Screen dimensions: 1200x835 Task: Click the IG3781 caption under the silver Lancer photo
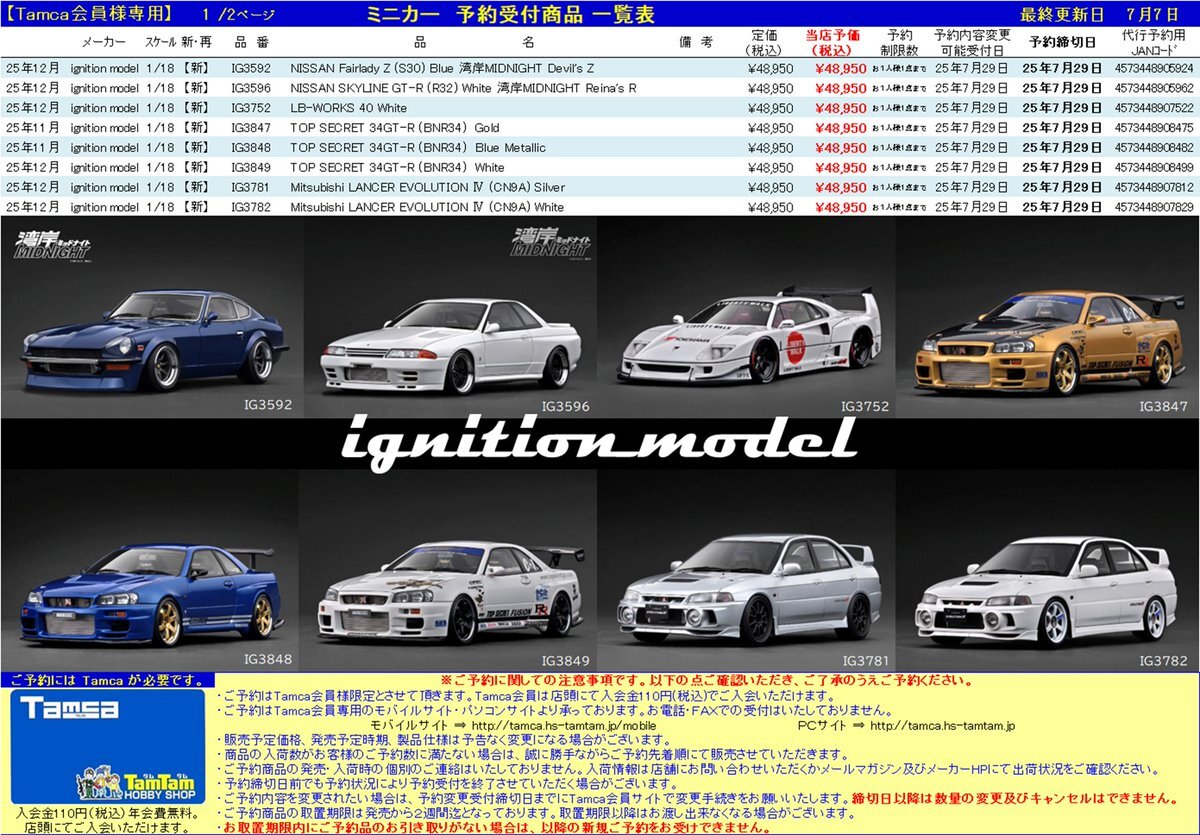865,661
